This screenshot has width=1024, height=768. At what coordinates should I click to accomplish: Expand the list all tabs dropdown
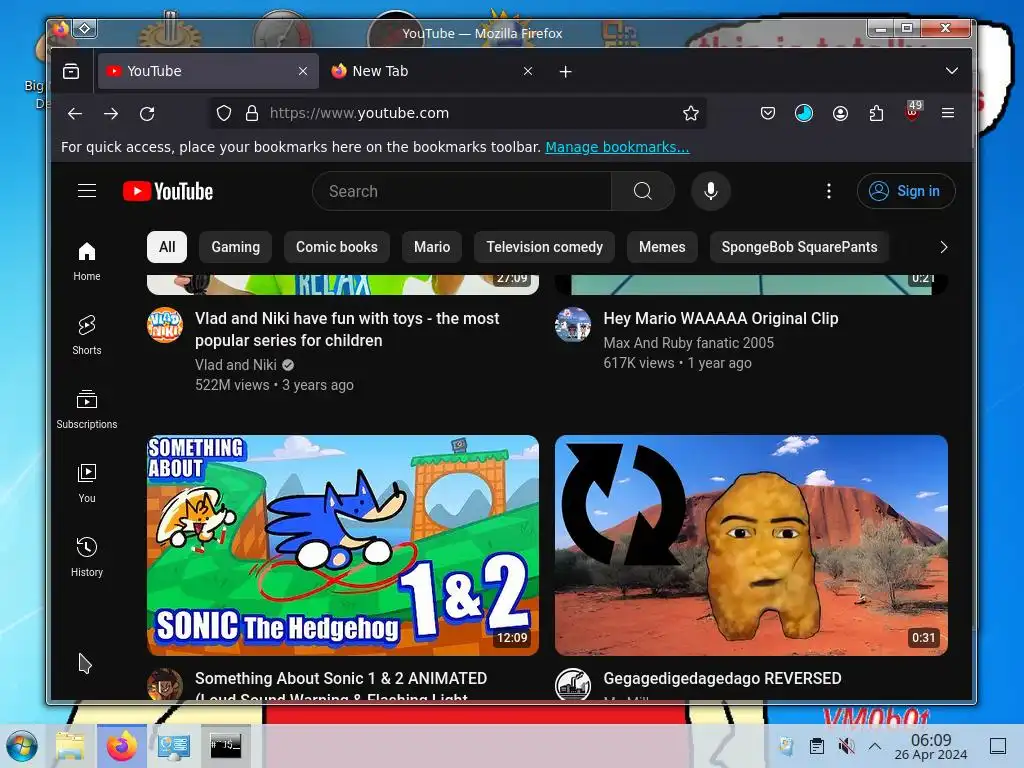tap(952, 71)
